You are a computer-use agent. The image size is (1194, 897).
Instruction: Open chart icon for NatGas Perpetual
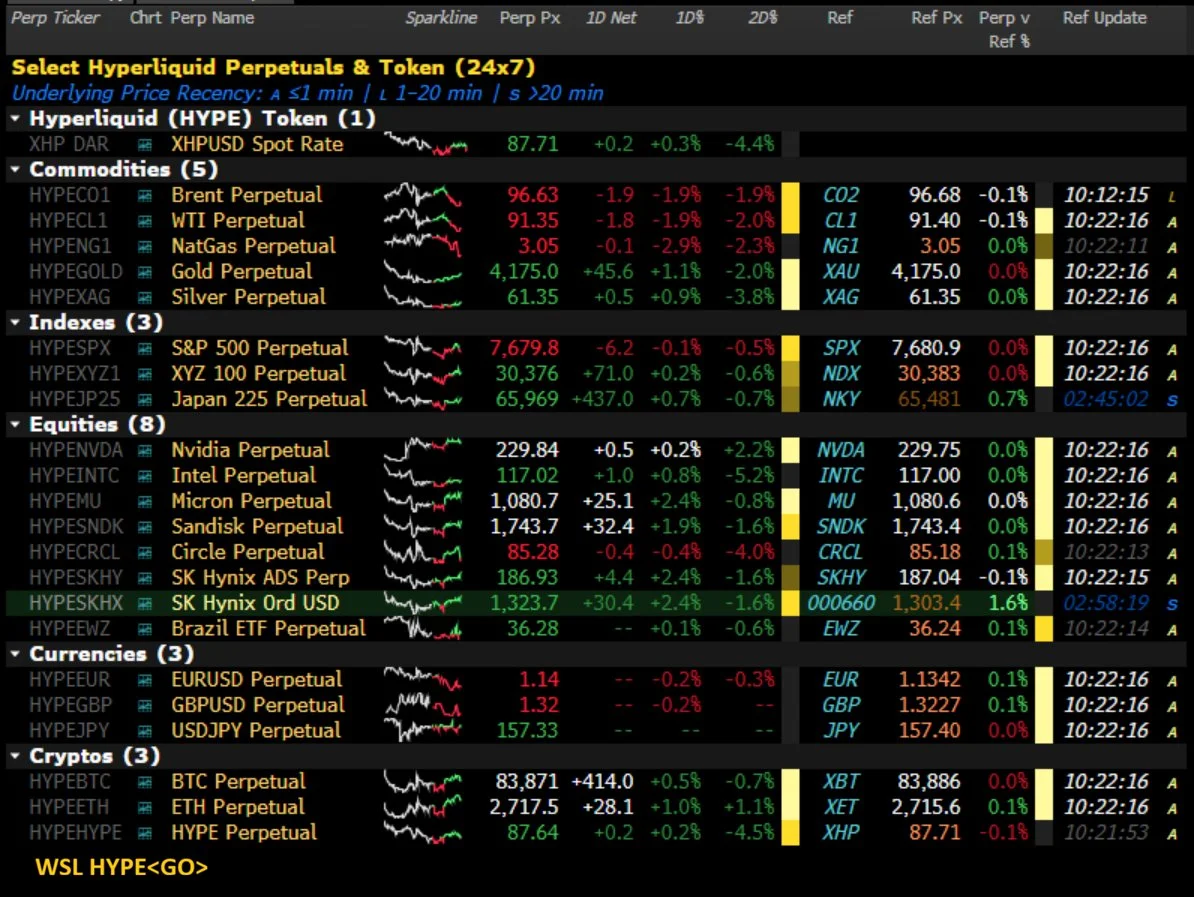pyautogui.click(x=145, y=247)
